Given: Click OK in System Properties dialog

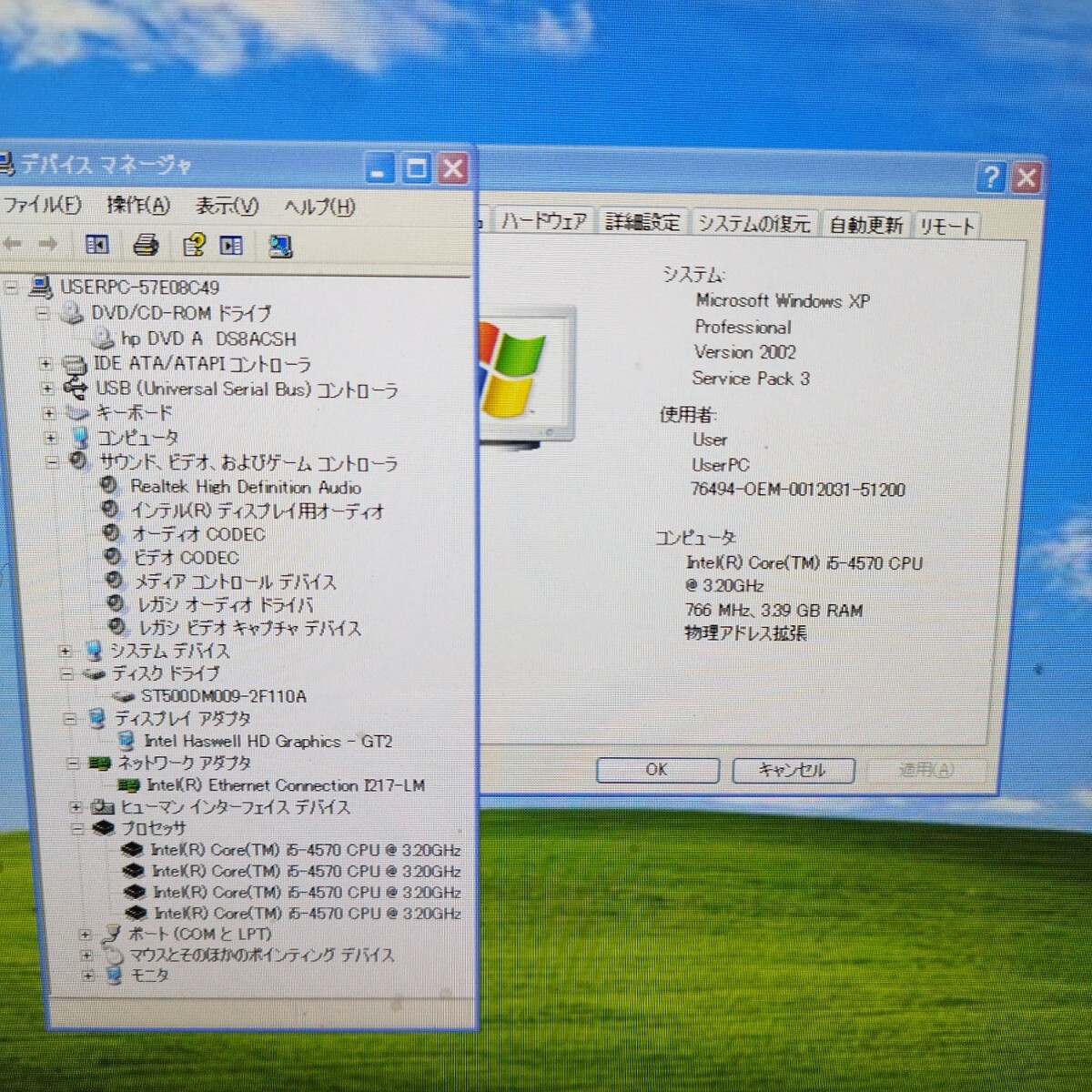Looking at the screenshot, I should click(x=657, y=770).
